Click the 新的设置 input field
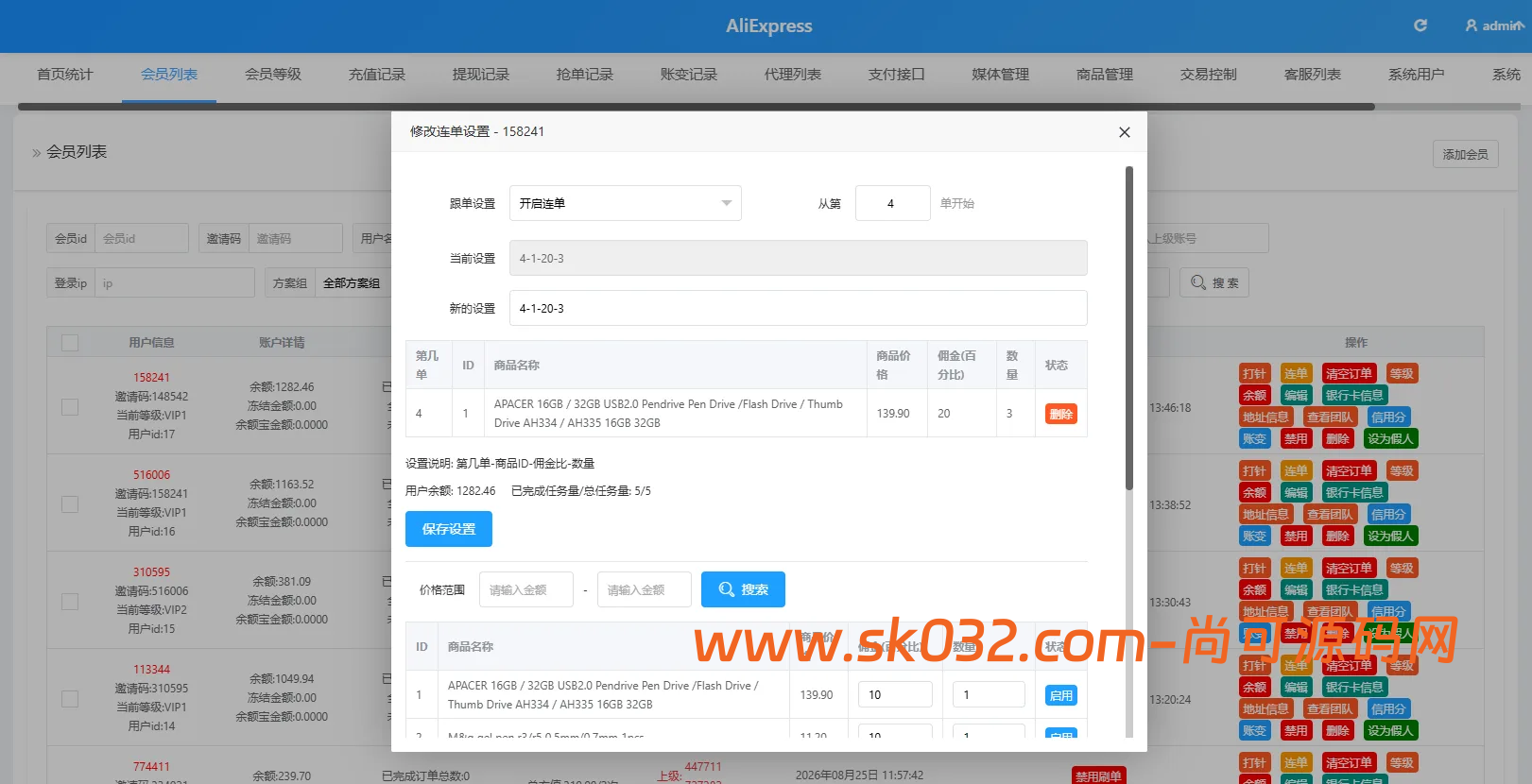Viewport: 1532px width, 784px height. tap(798, 308)
